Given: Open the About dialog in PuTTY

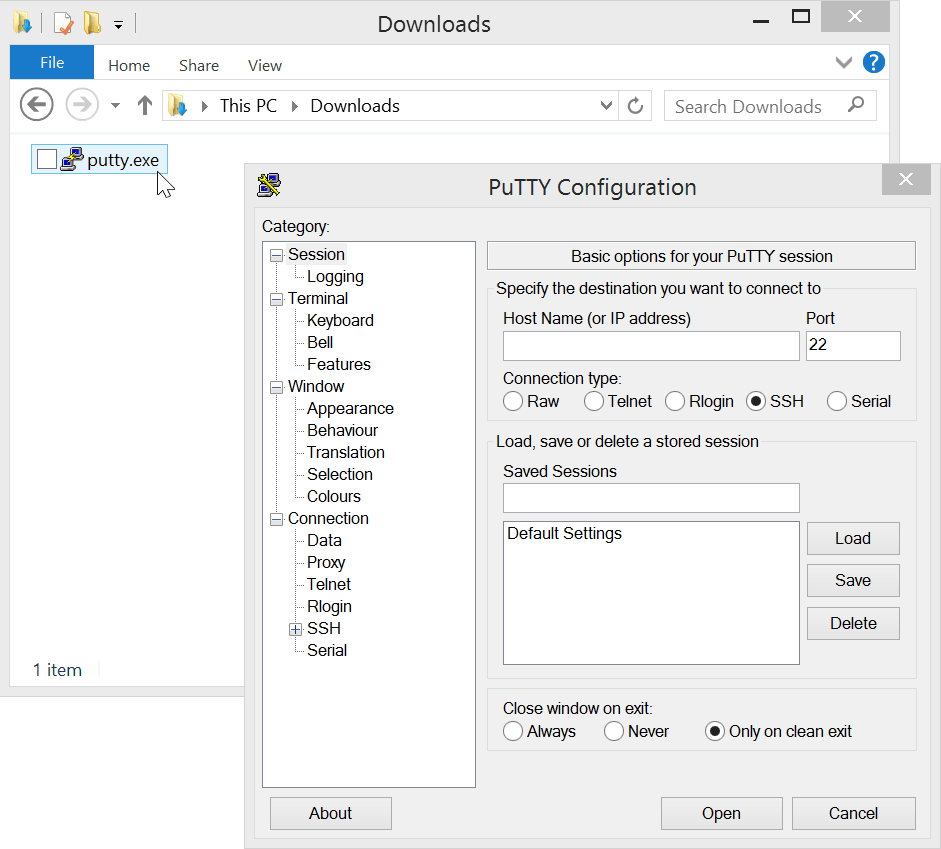Looking at the screenshot, I should 330,813.
